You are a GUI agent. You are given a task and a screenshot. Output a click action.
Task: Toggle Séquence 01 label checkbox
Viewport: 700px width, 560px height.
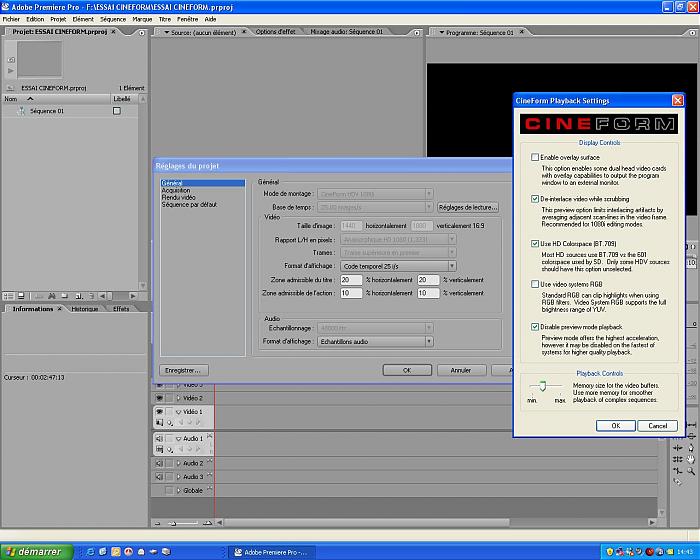pos(117,111)
